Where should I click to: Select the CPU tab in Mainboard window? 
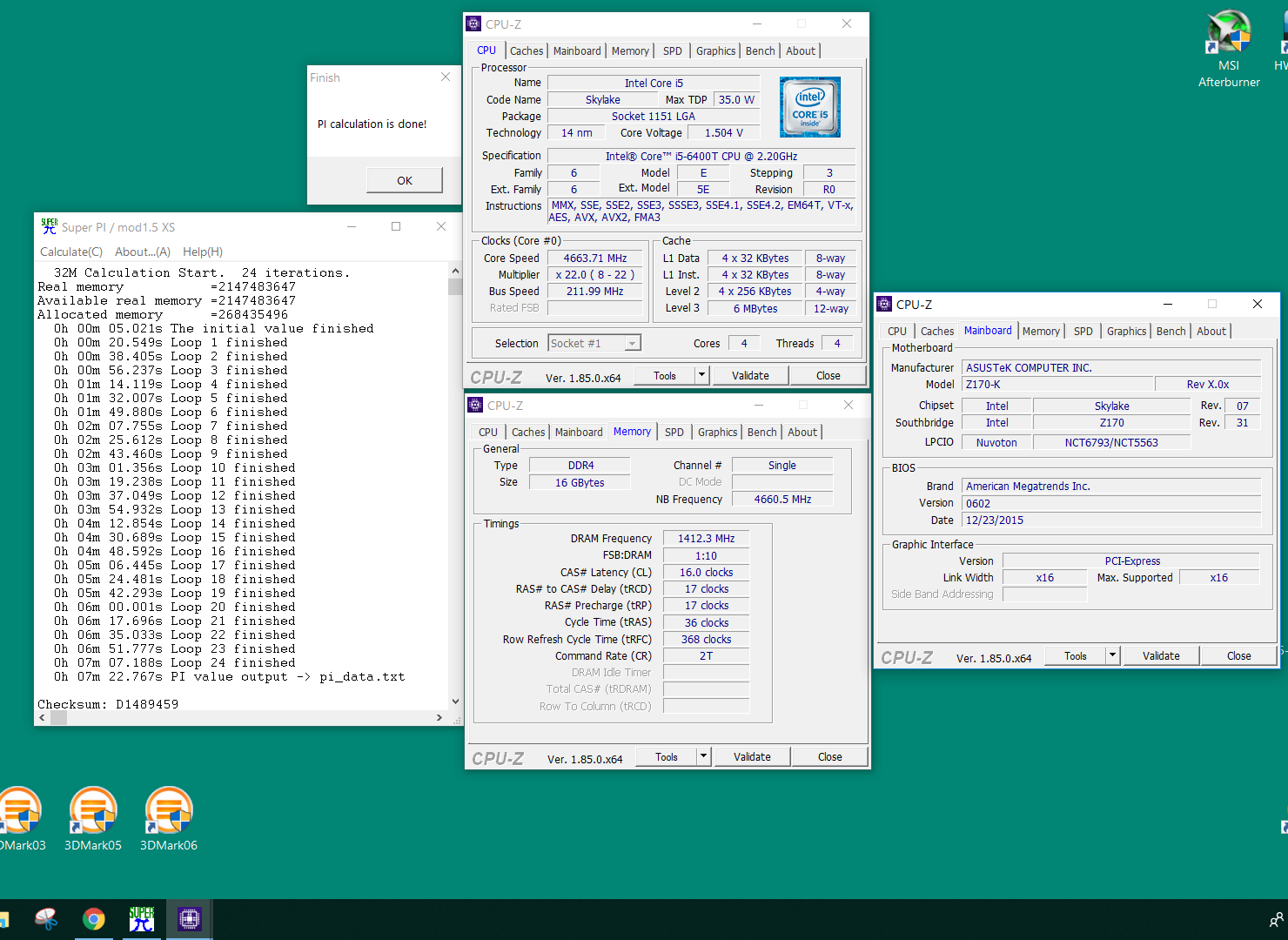(897, 332)
